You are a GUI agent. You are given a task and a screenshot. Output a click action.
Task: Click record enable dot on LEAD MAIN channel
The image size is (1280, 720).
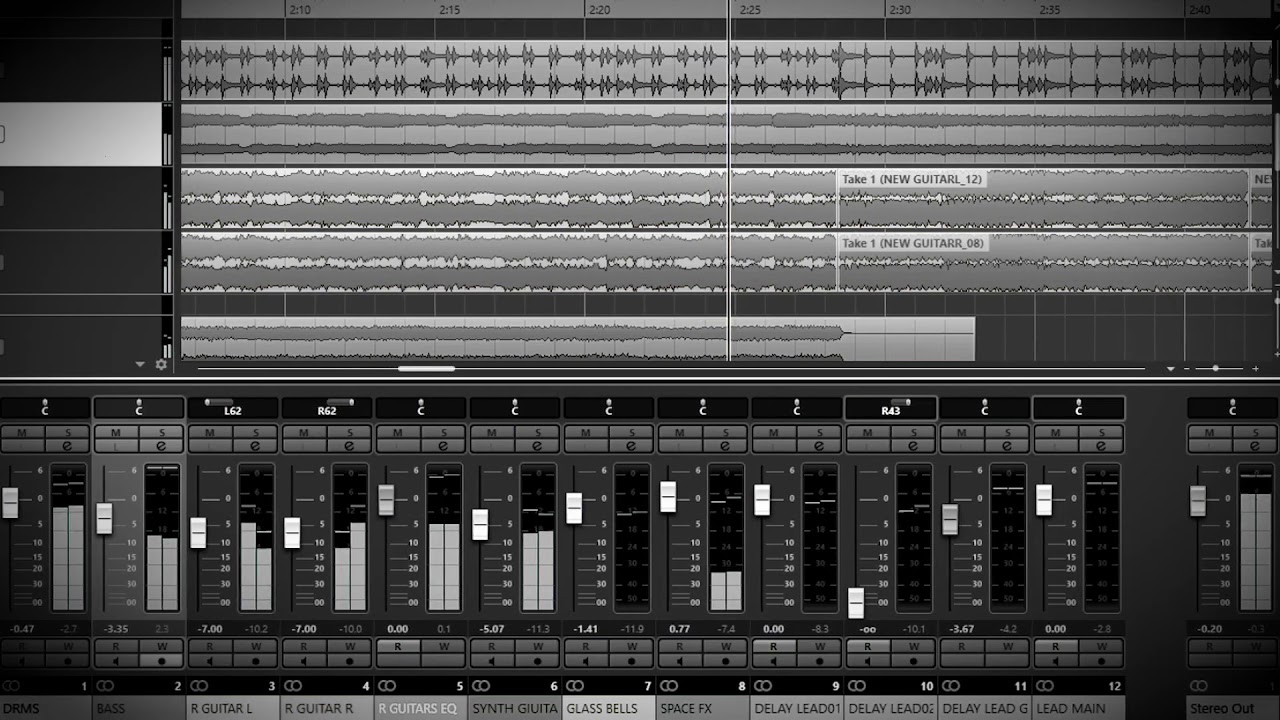1102,661
